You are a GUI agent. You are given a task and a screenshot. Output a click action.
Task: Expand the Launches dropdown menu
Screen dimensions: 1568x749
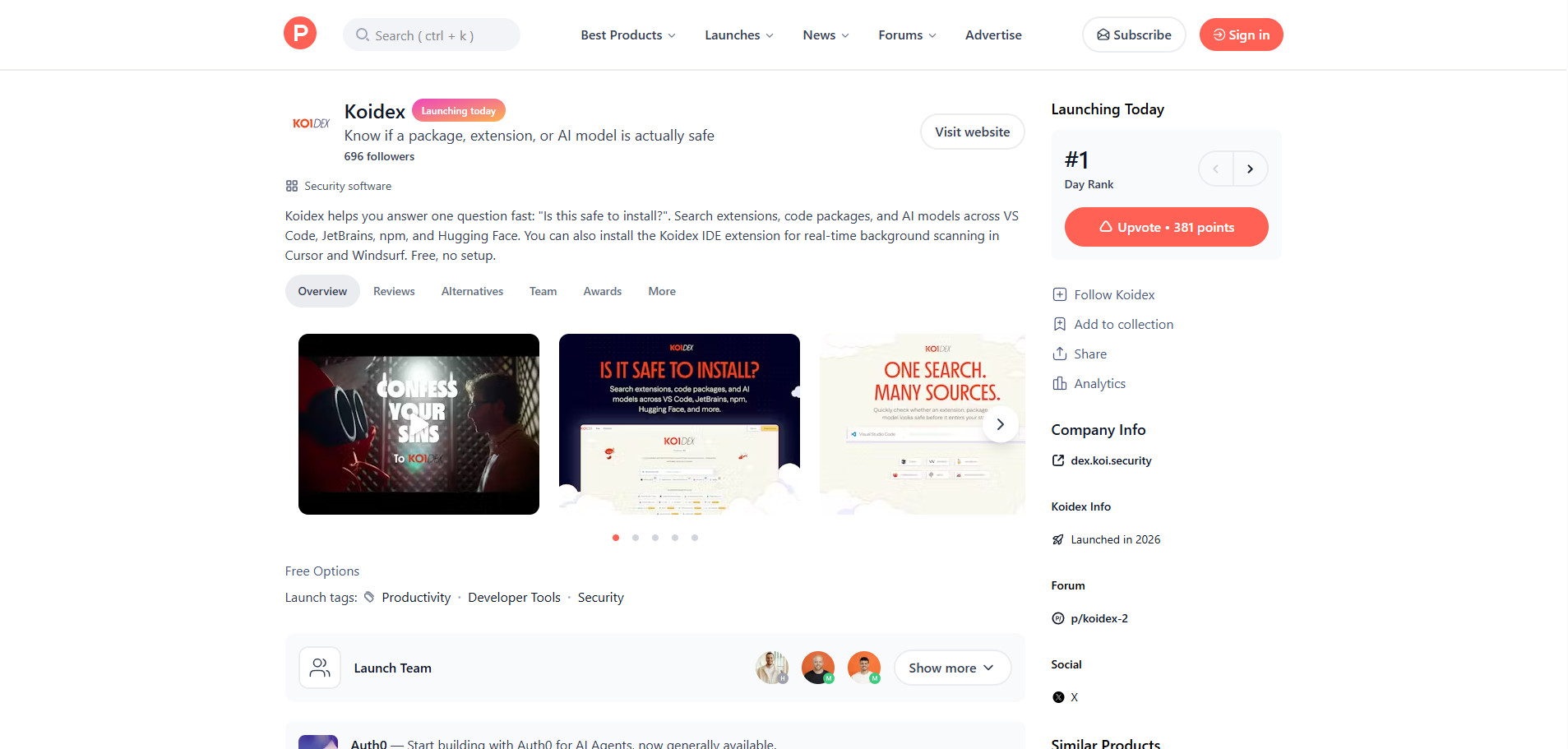click(739, 35)
